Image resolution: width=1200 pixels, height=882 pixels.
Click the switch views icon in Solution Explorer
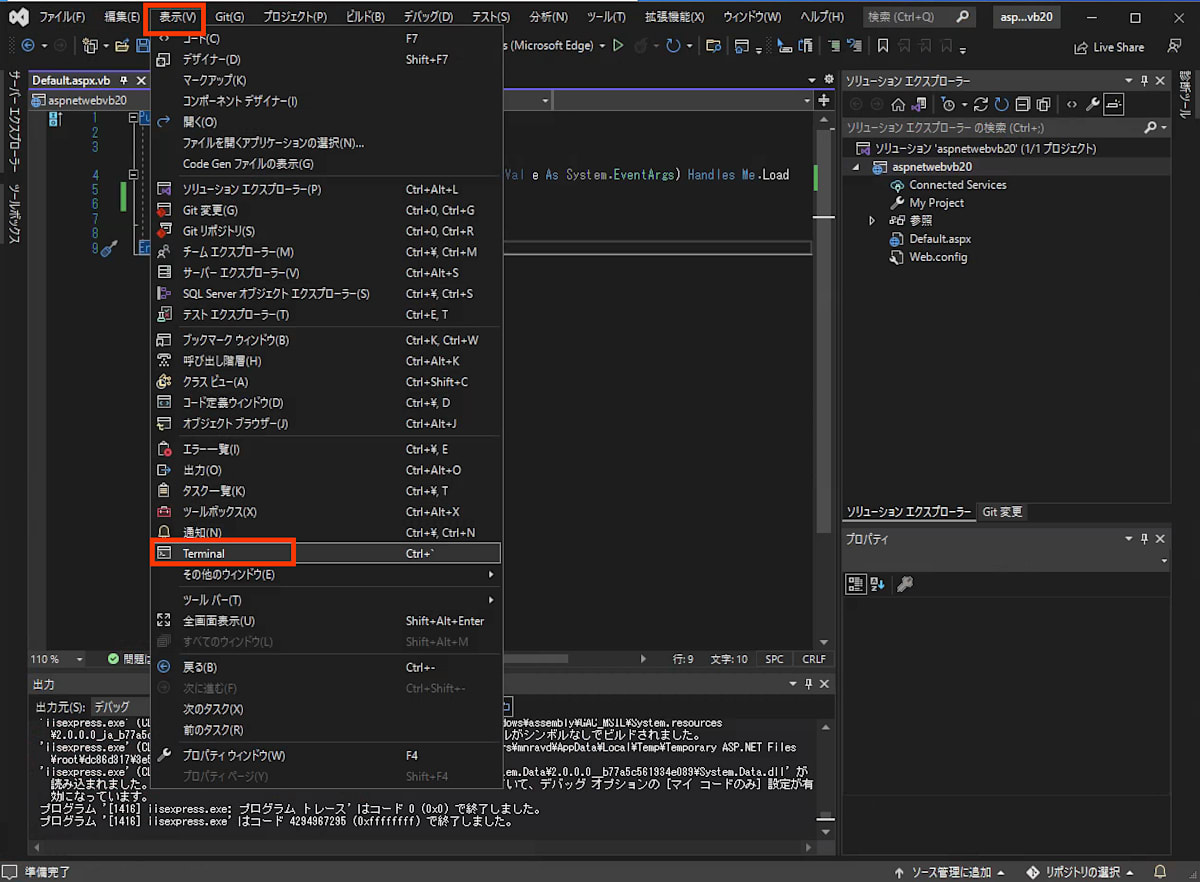[918, 104]
